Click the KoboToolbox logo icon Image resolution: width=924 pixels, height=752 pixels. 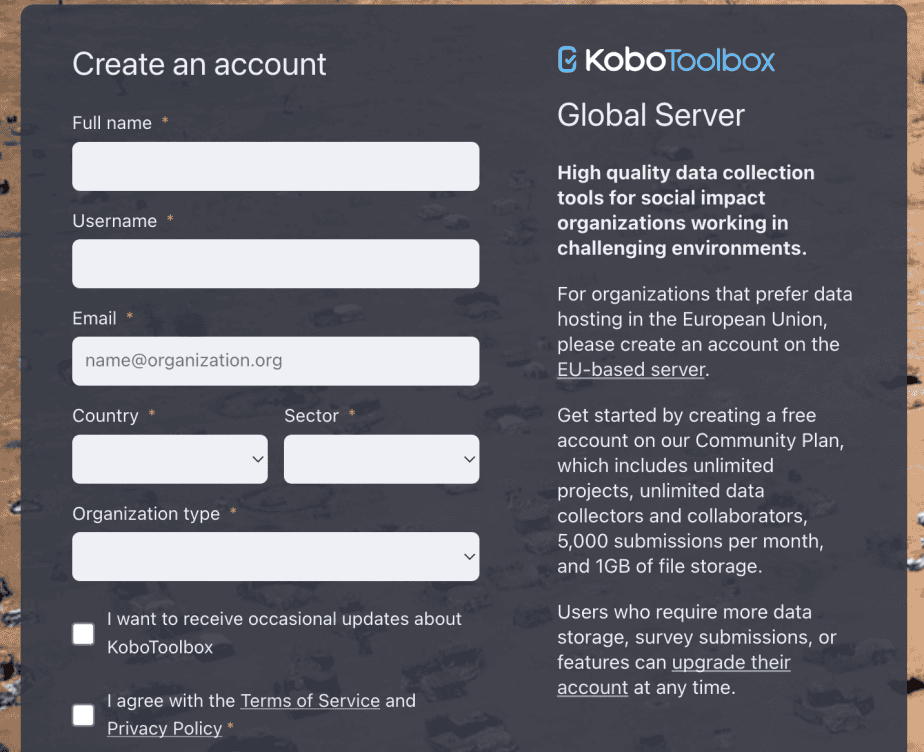567,60
